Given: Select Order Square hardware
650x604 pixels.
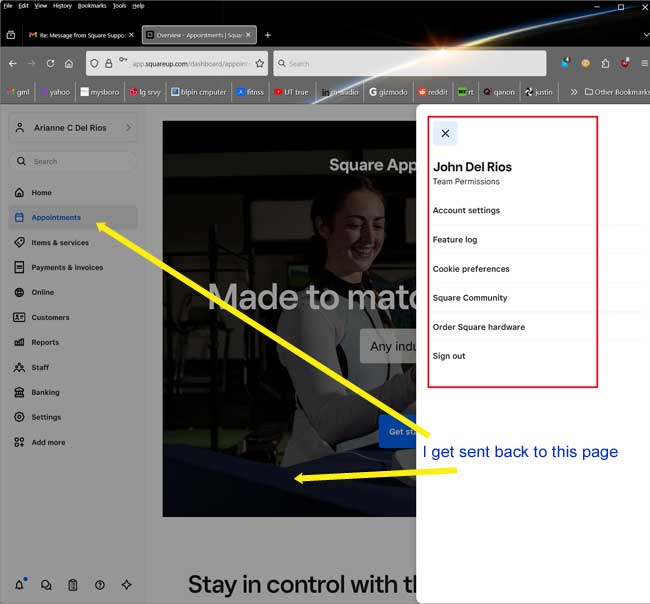Looking at the screenshot, I should [x=479, y=327].
